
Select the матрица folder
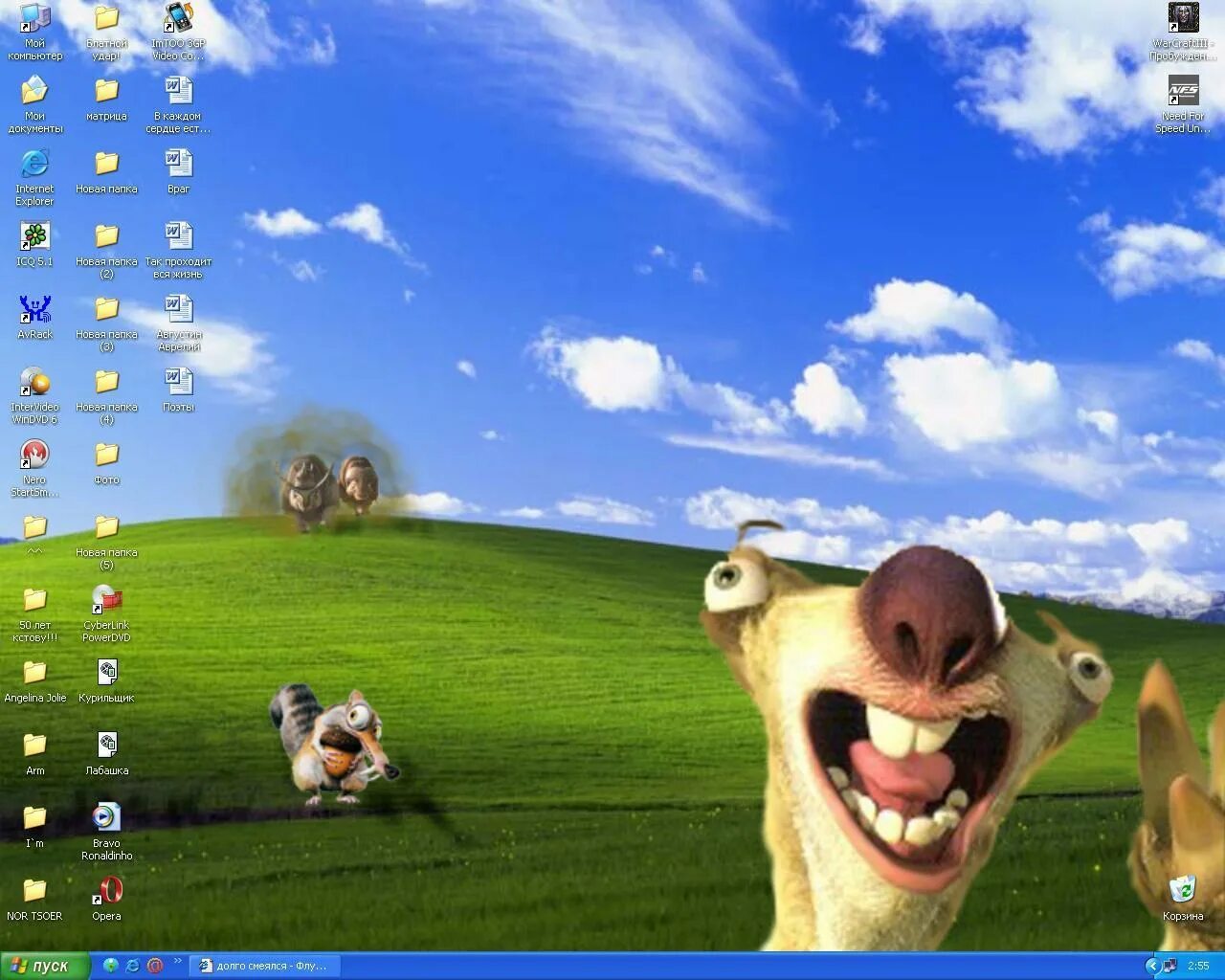(x=106, y=99)
